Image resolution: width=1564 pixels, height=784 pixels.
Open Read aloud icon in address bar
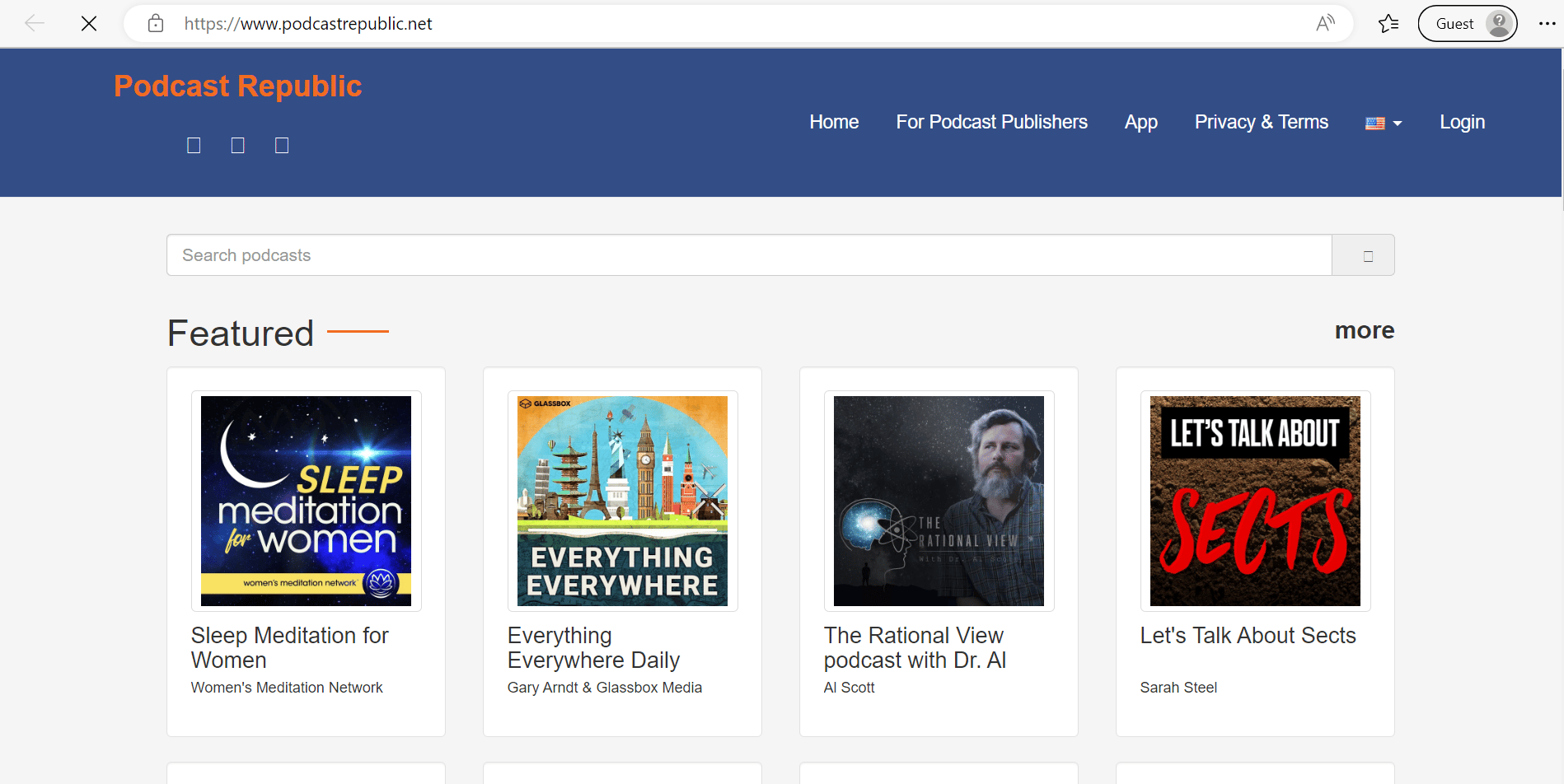pyautogui.click(x=1325, y=24)
